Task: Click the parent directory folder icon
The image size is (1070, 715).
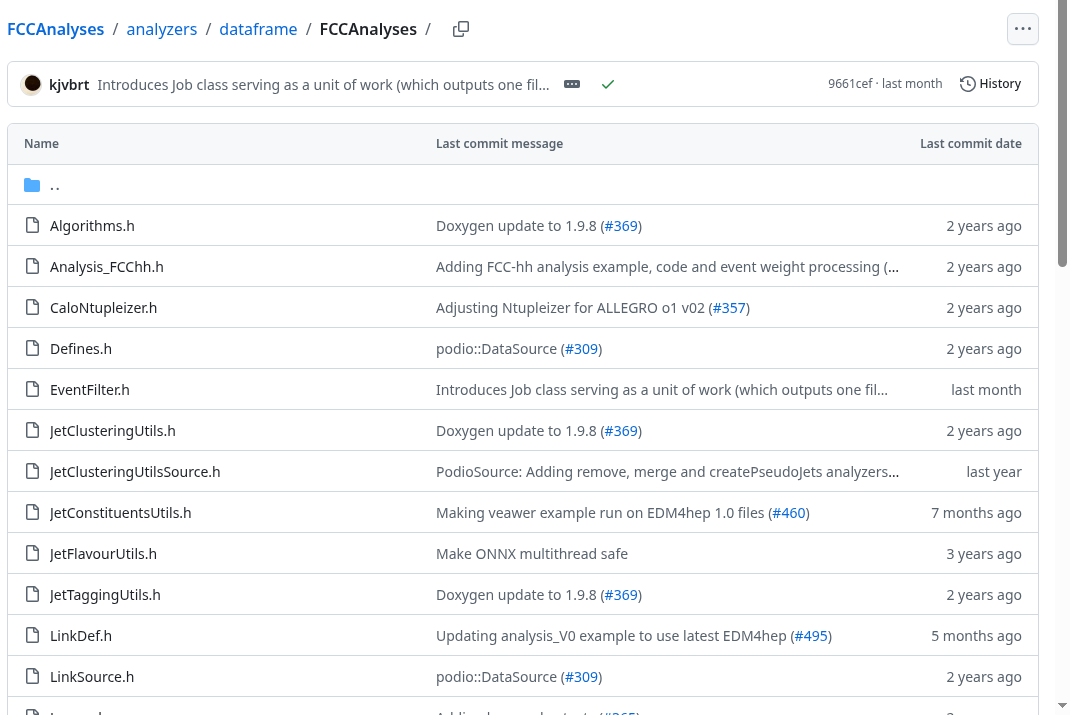Action: pyautogui.click(x=32, y=185)
